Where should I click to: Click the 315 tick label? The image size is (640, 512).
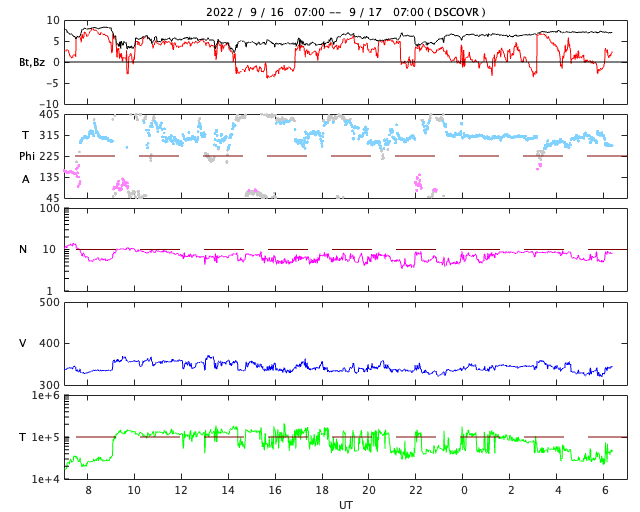[49, 135]
